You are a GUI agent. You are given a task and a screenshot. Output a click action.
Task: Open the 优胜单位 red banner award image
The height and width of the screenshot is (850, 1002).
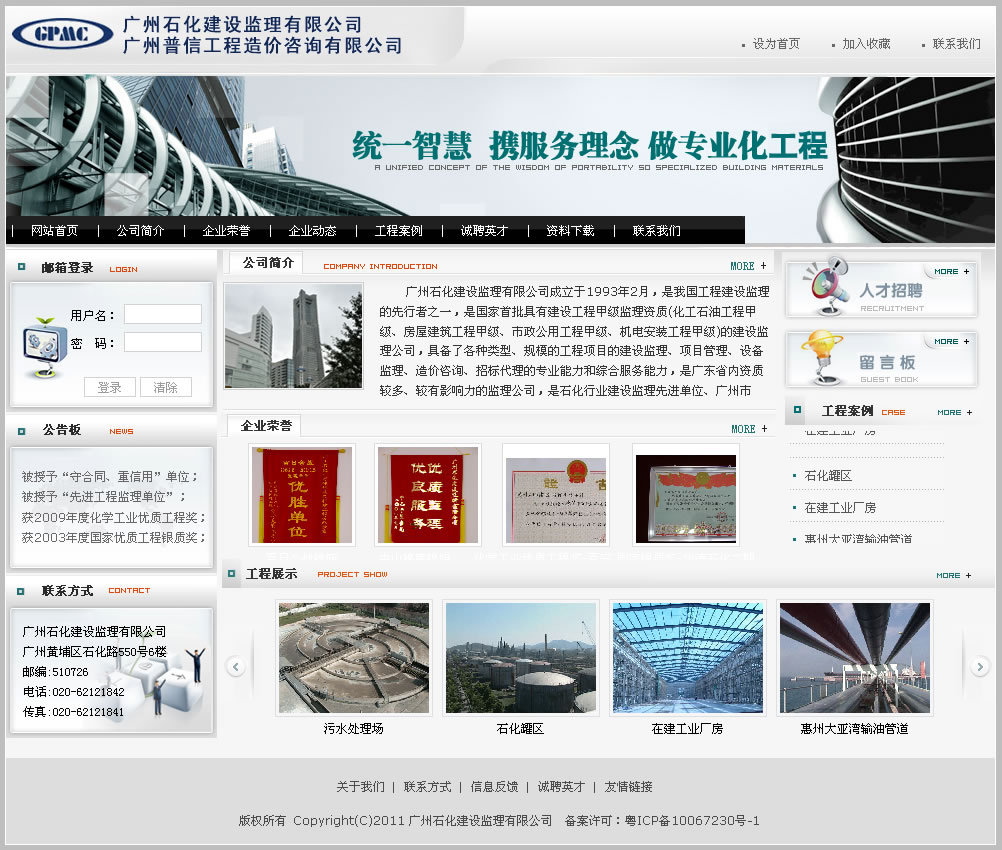tap(302, 495)
